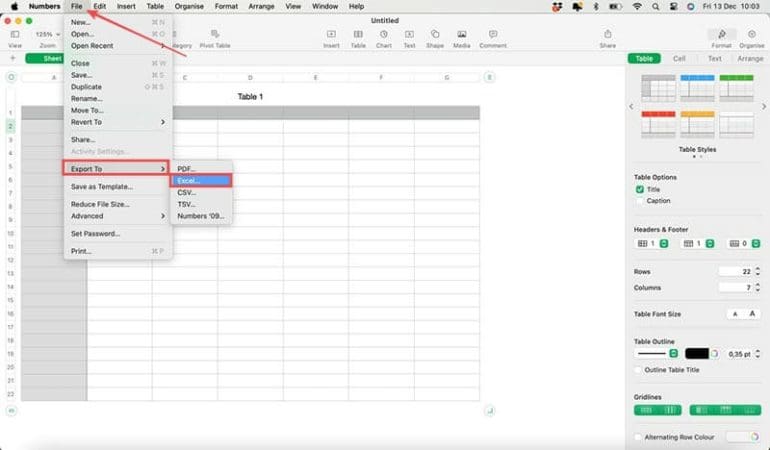
Task: Click the table select handle at top-left corner
Action: point(11,77)
